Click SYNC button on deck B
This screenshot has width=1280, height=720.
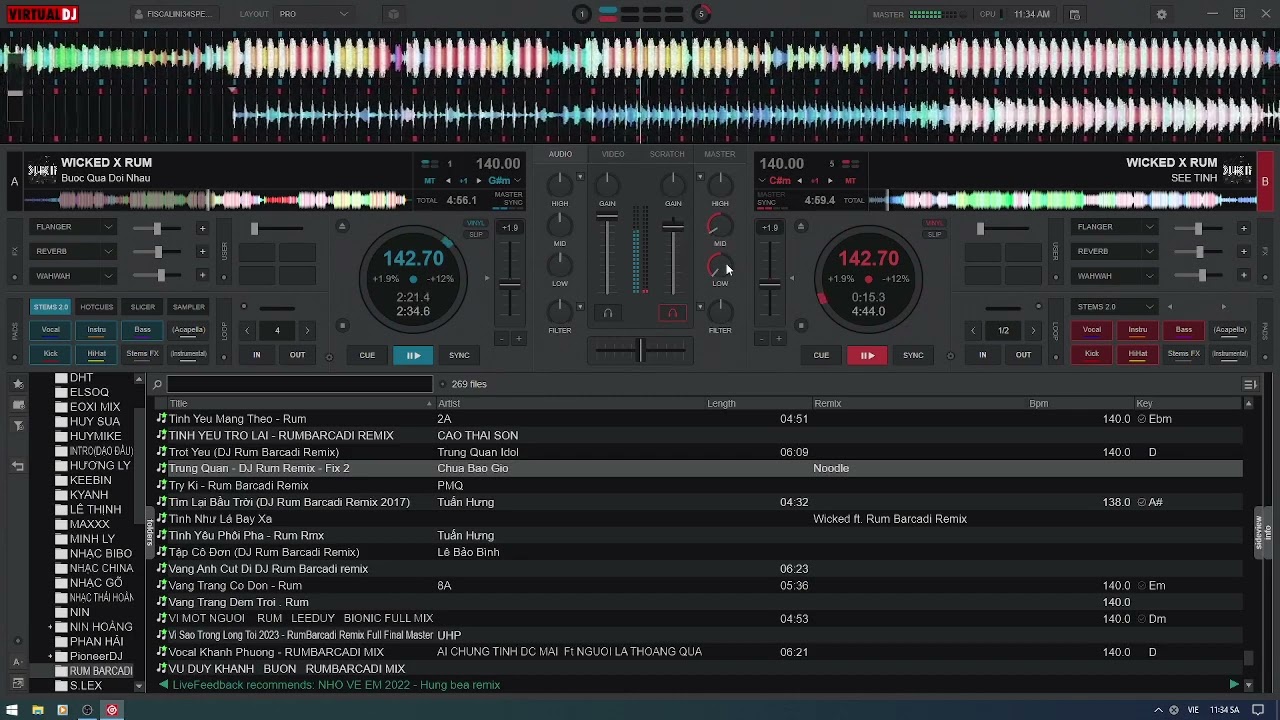pyautogui.click(x=913, y=355)
